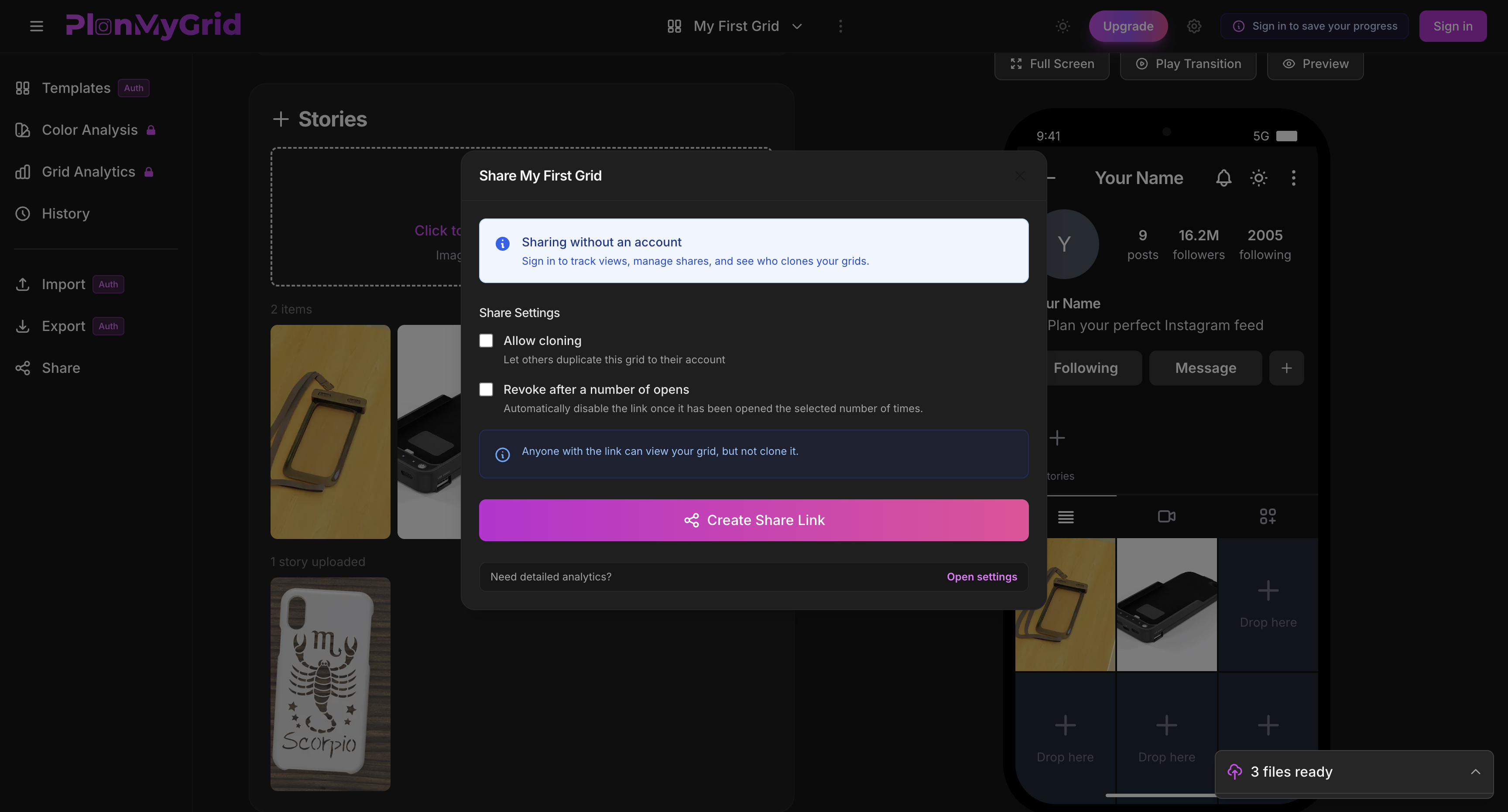This screenshot has width=1508, height=812.
Task: Click the Open settings link for analytics
Action: (x=982, y=576)
